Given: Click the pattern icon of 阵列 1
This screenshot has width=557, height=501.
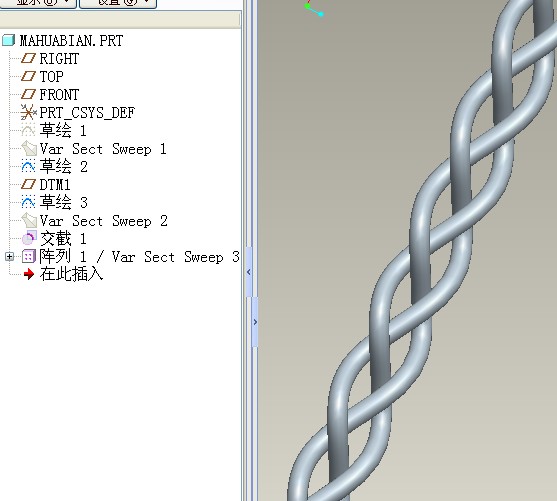Looking at the screenshot, I should pos(29,257).
